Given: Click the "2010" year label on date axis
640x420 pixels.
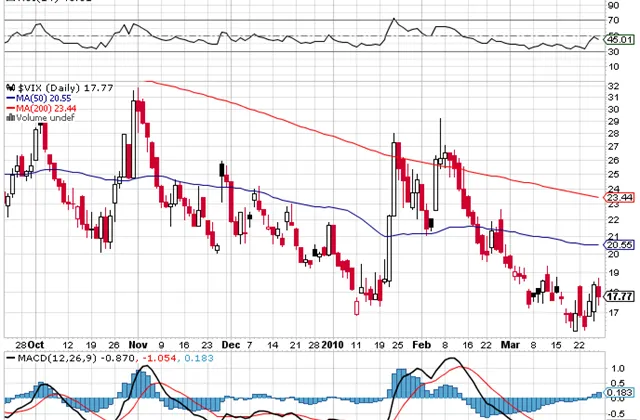Looking at the screenshot, I should [333, 345].
